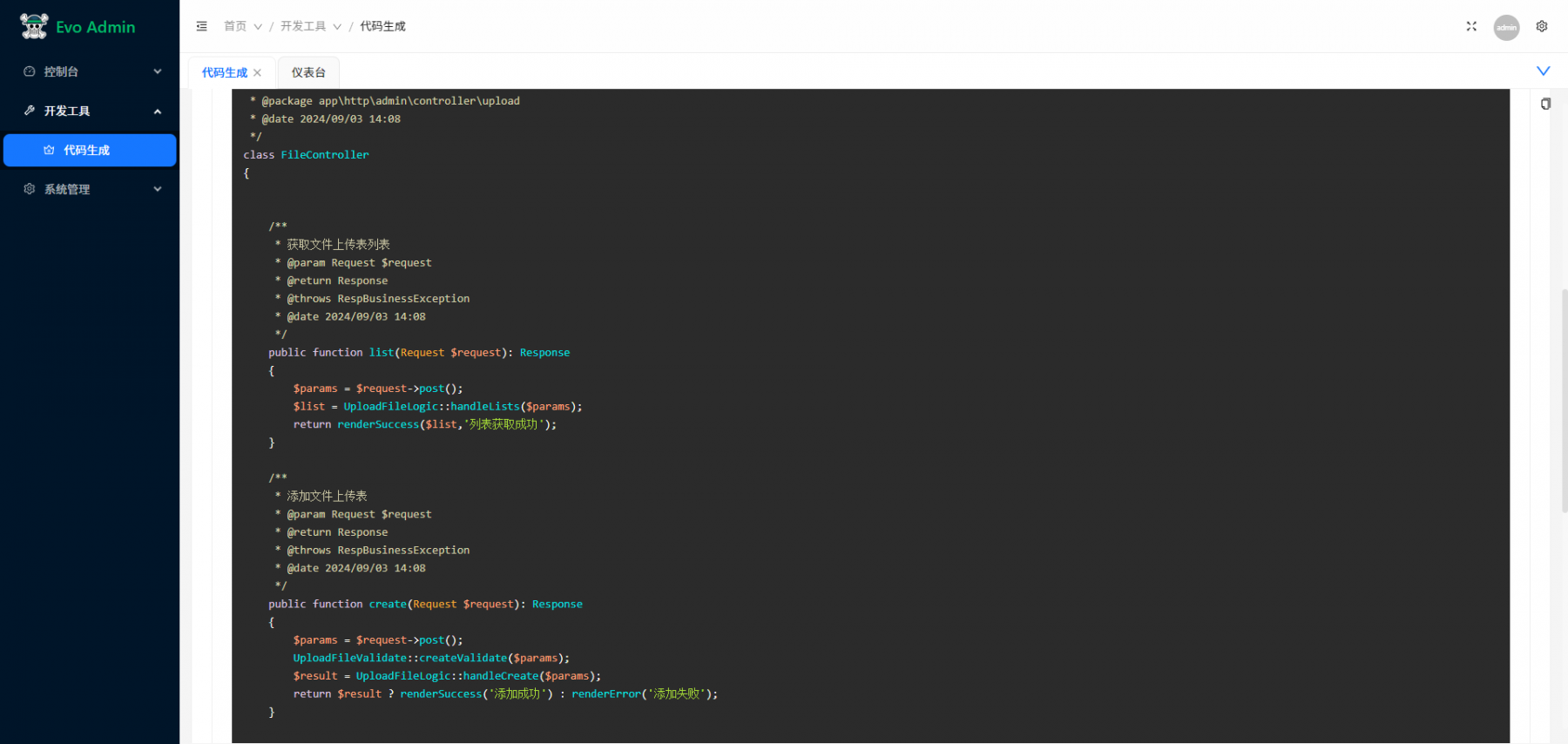Click the Evo Admin skull logo

tap(34, 26)
